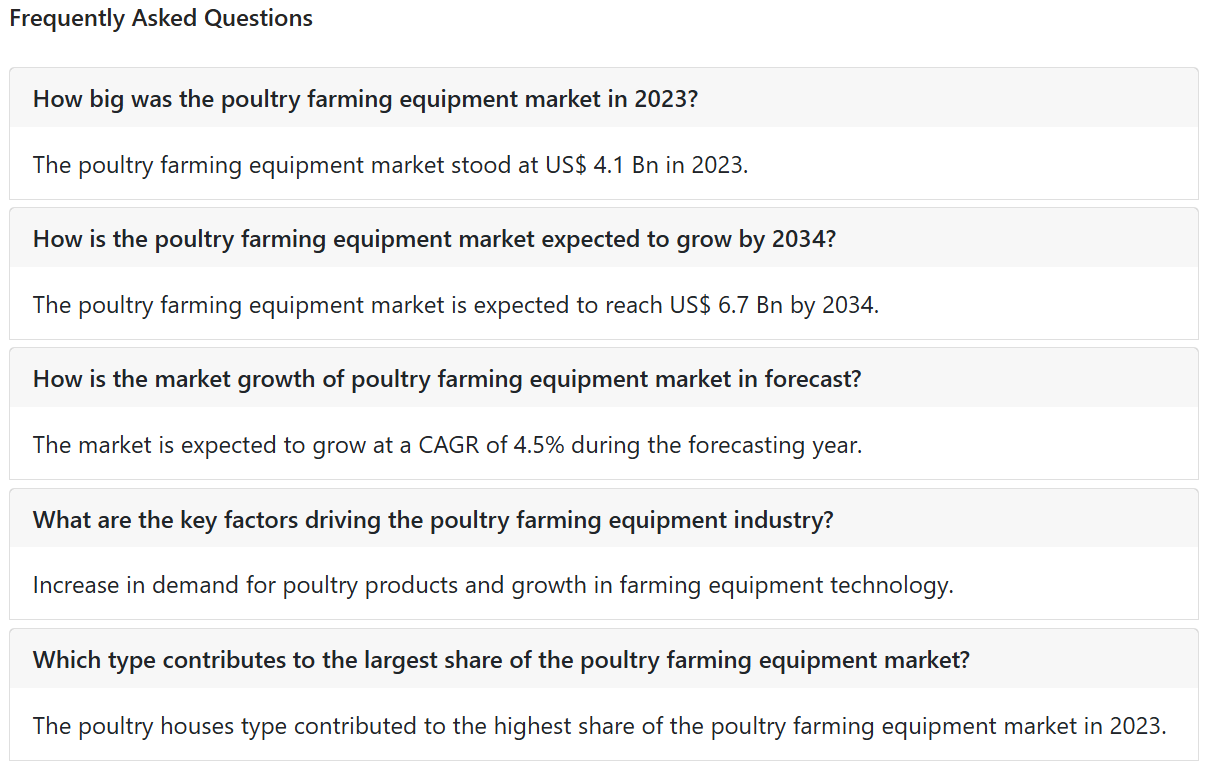1207x763 pixels.
Task: Collapse the forecast market growth question
Action: (446, 379)
